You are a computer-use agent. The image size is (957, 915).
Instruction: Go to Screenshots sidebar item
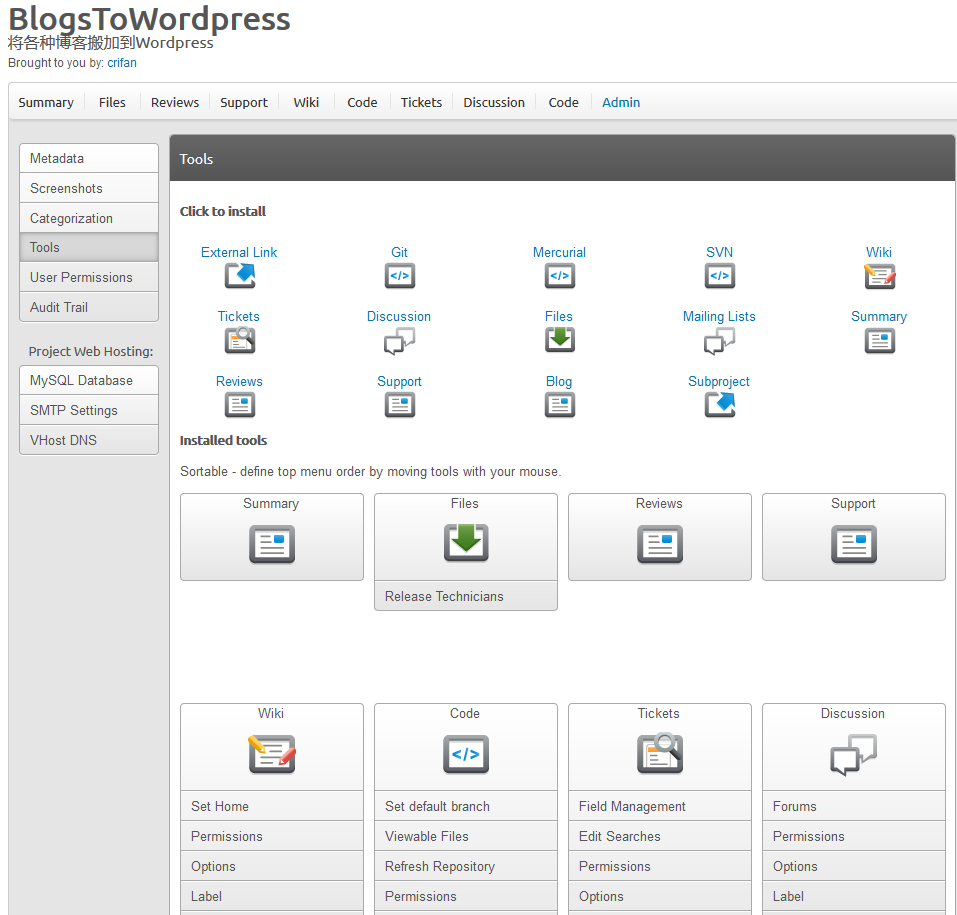(x=89, y=188)
